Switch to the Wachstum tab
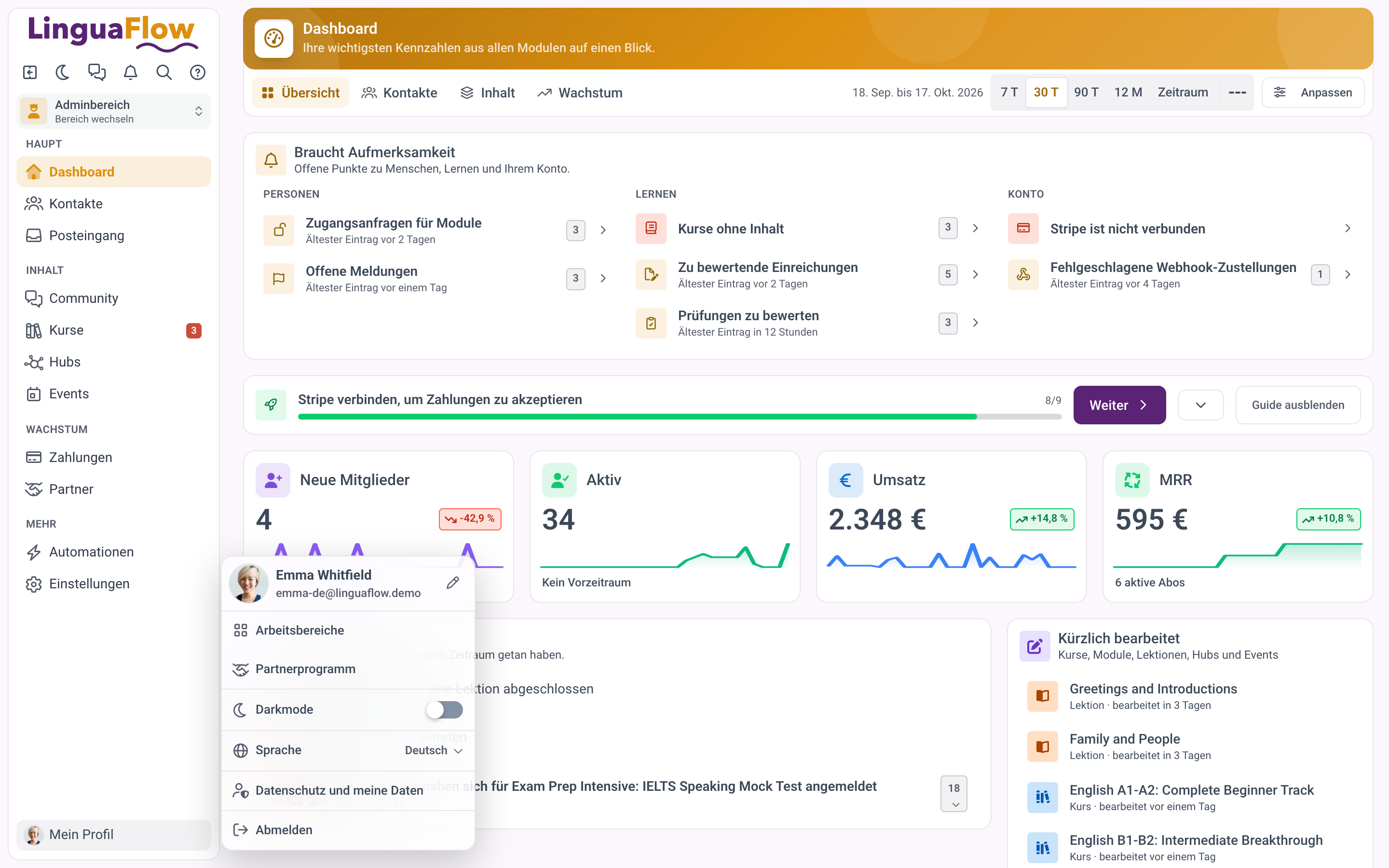Image resolution: width=1389 pixels, height=868 pixels. point(580,93)
